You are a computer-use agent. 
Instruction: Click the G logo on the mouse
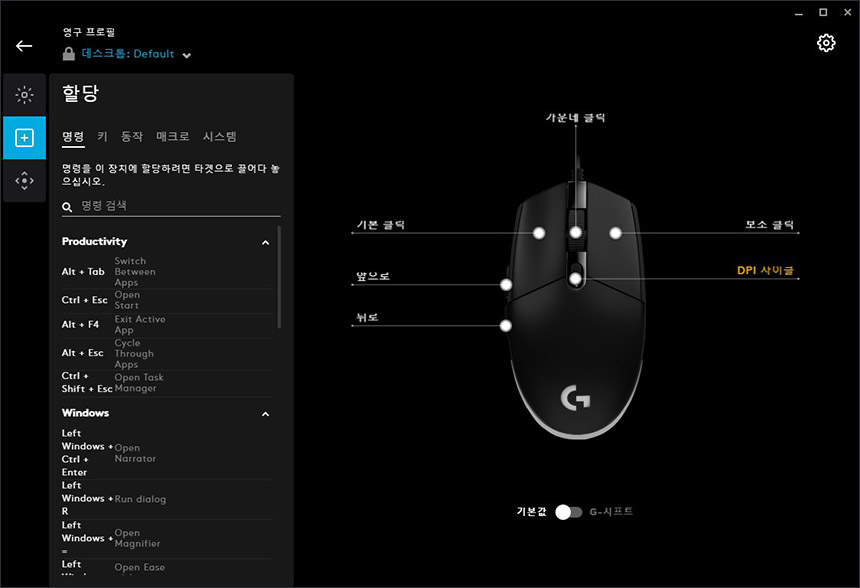coord(575,398)
